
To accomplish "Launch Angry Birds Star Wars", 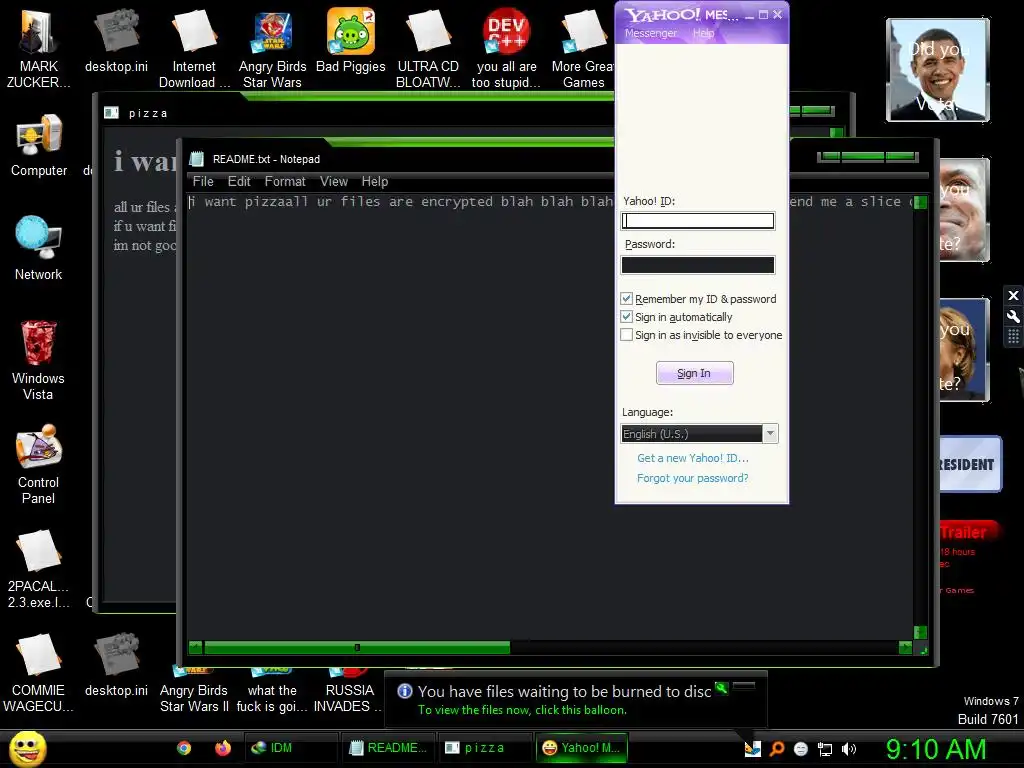I will click(x=272, y=49).
